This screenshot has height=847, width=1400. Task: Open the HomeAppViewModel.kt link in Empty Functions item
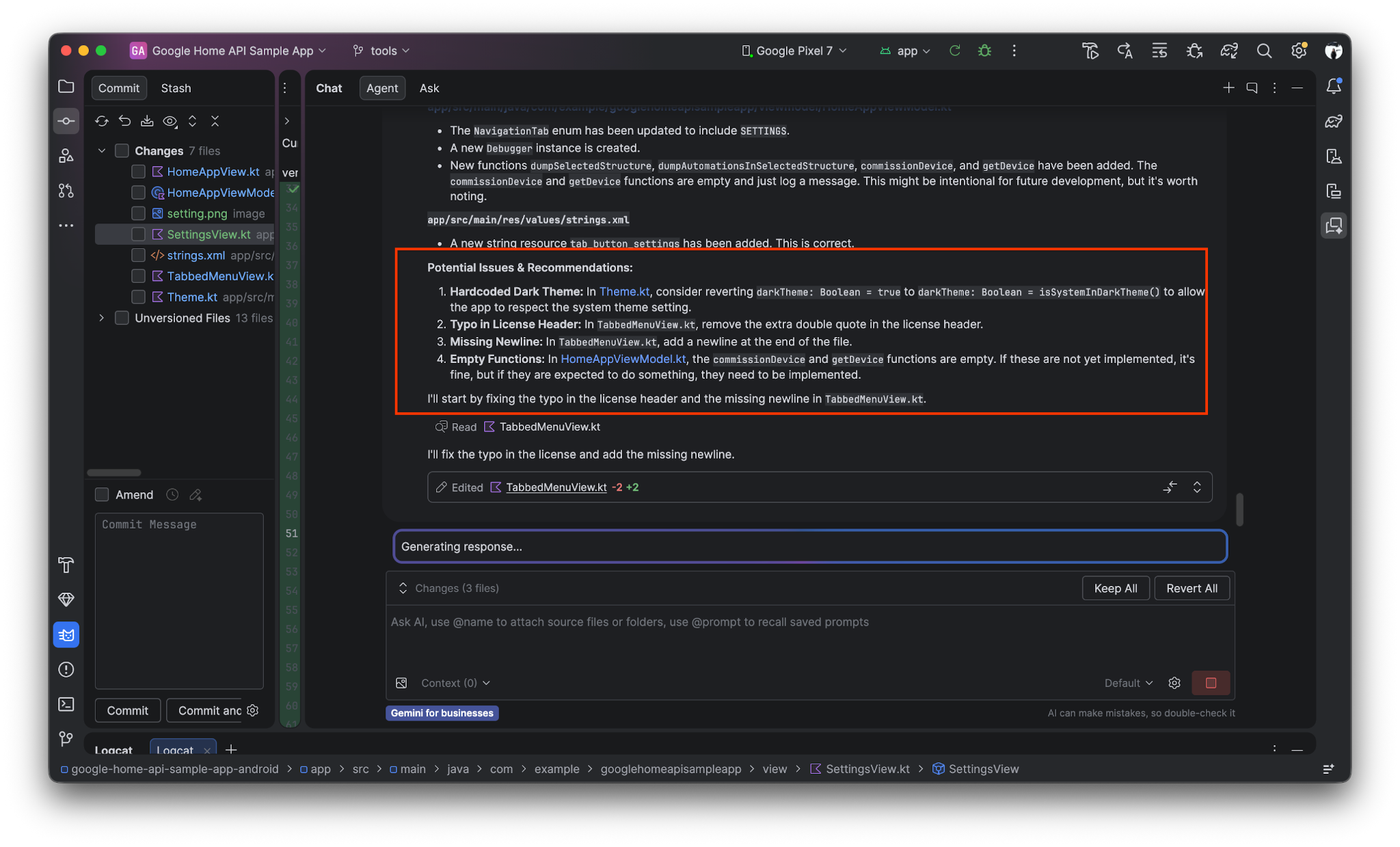(x=623, y=359)
